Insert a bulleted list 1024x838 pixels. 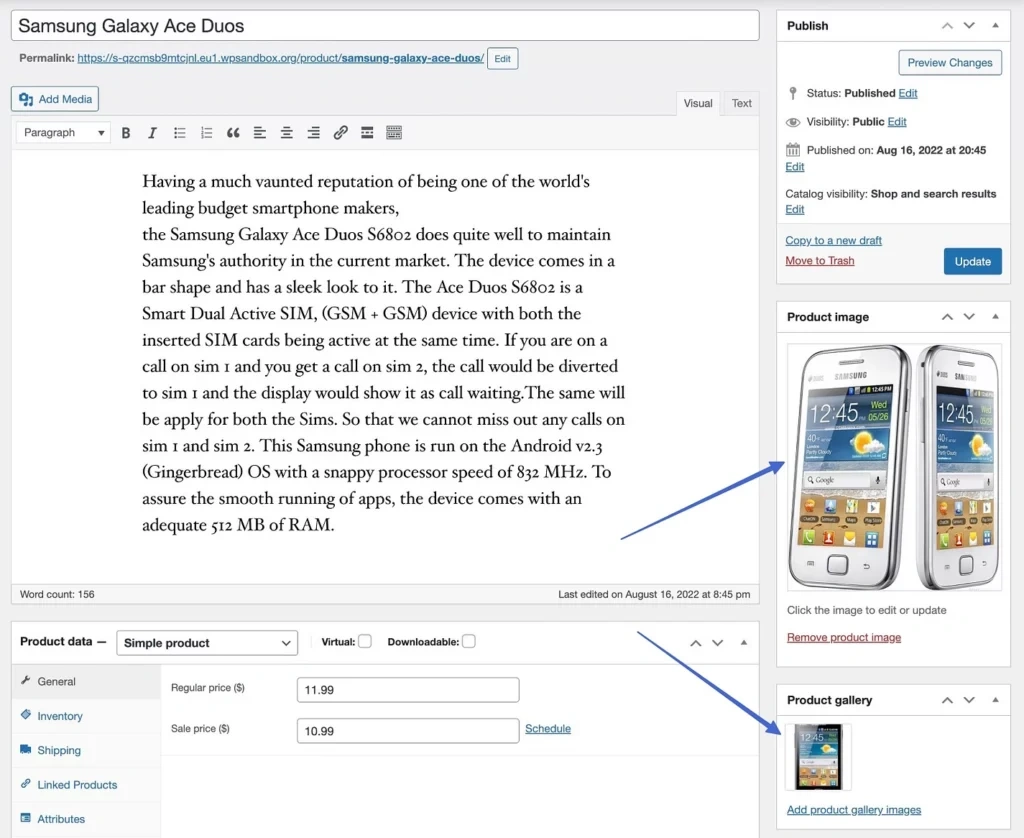point(180,133)
